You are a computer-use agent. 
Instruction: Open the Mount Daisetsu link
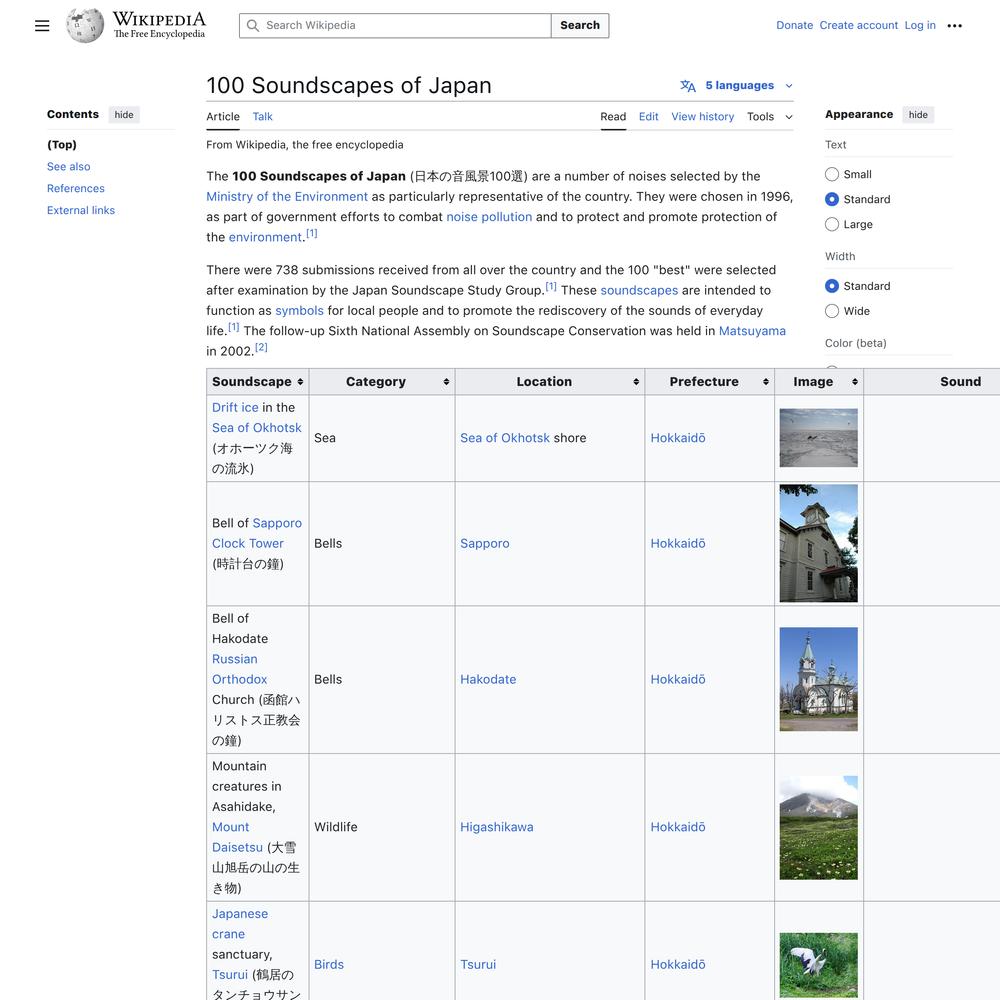click(x=237, y=837)
